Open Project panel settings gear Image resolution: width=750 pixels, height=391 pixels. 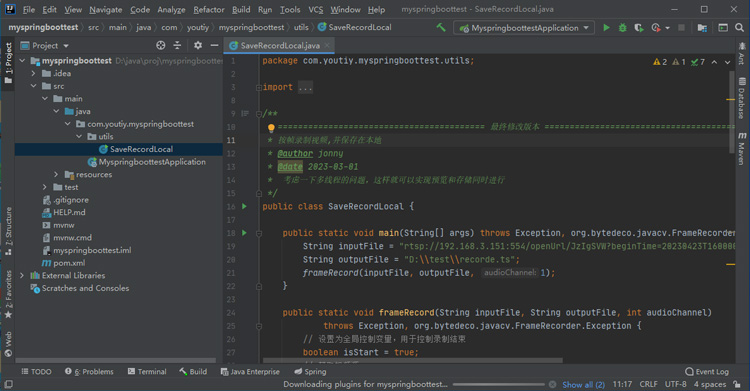198,45
